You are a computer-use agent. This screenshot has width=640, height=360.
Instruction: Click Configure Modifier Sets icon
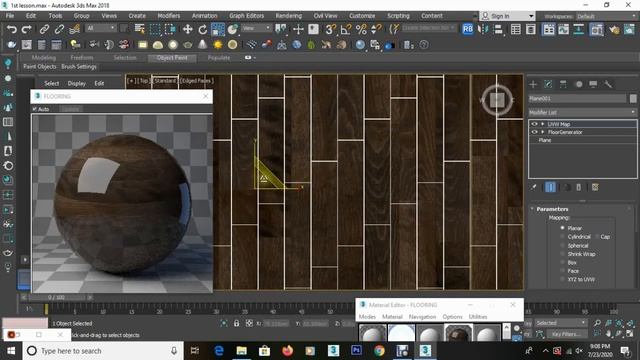(595, 187)
